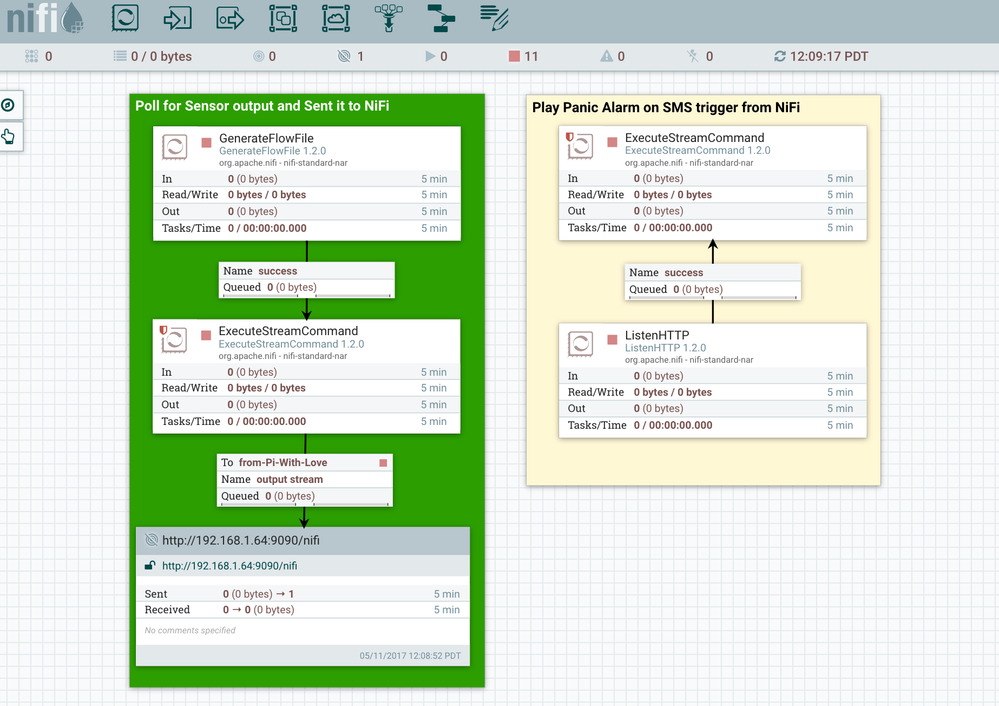Select the Remote Process Group icon
Screen dimensions: 999x706
click(336, 18)
